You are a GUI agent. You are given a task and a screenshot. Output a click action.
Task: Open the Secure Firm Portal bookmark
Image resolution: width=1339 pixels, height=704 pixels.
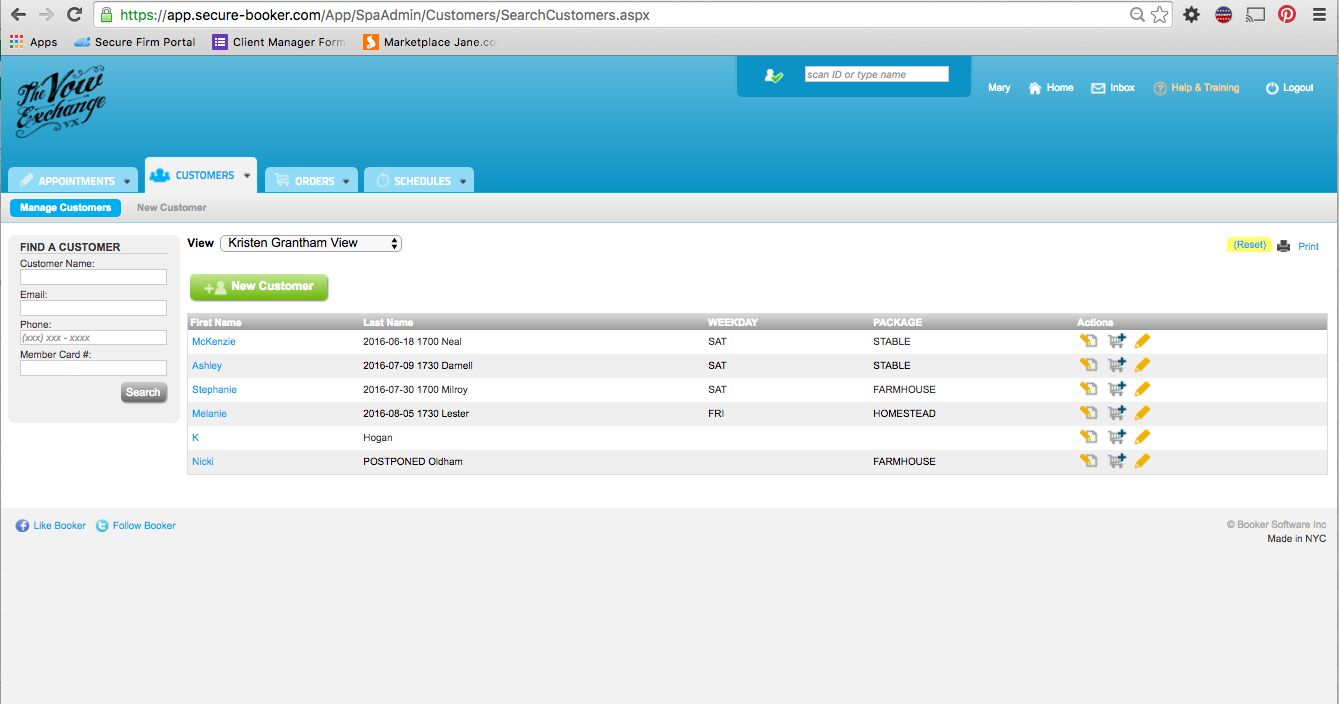[135, 42]
